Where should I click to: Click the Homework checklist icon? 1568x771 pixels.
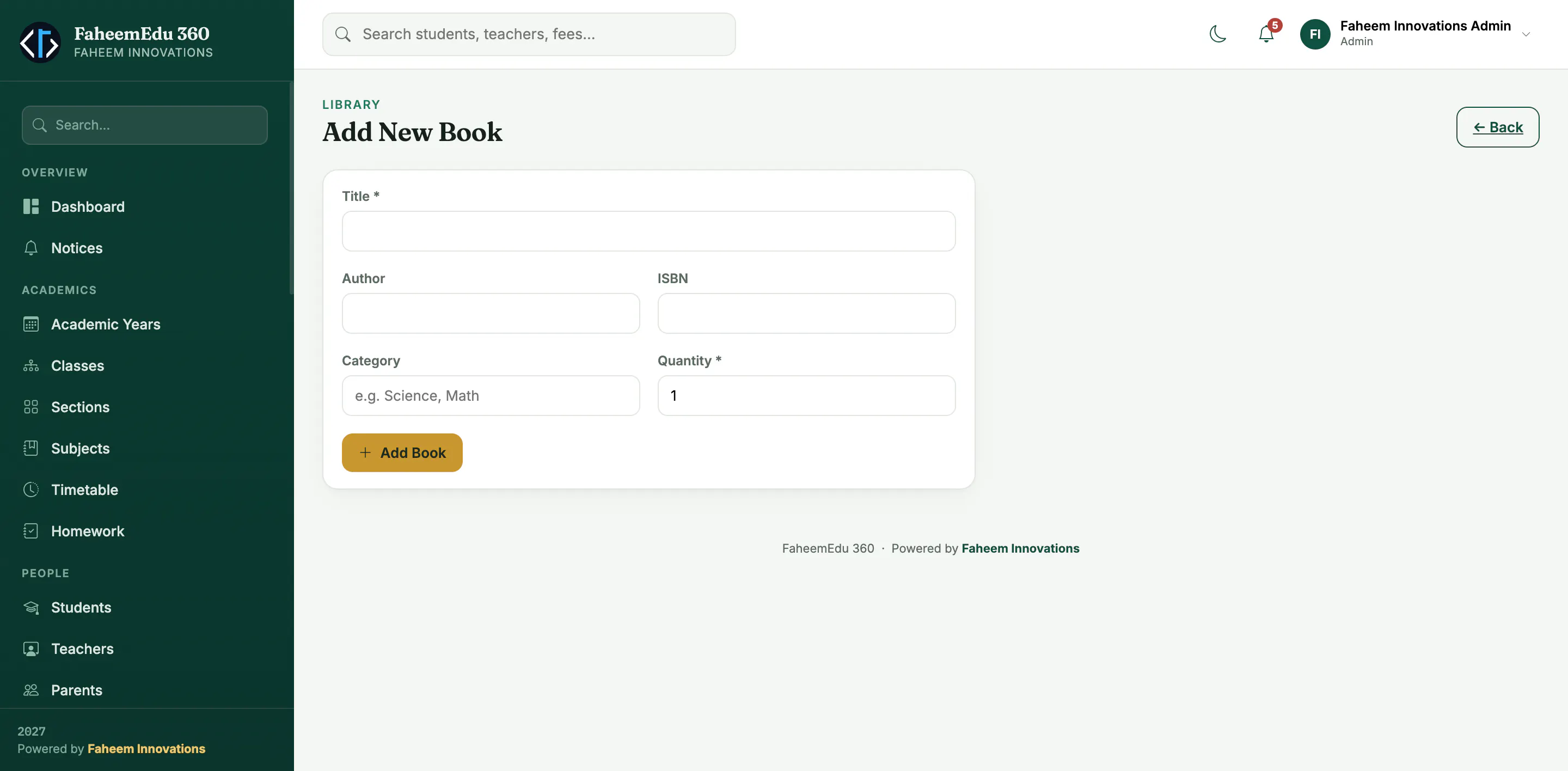[31, 531]
